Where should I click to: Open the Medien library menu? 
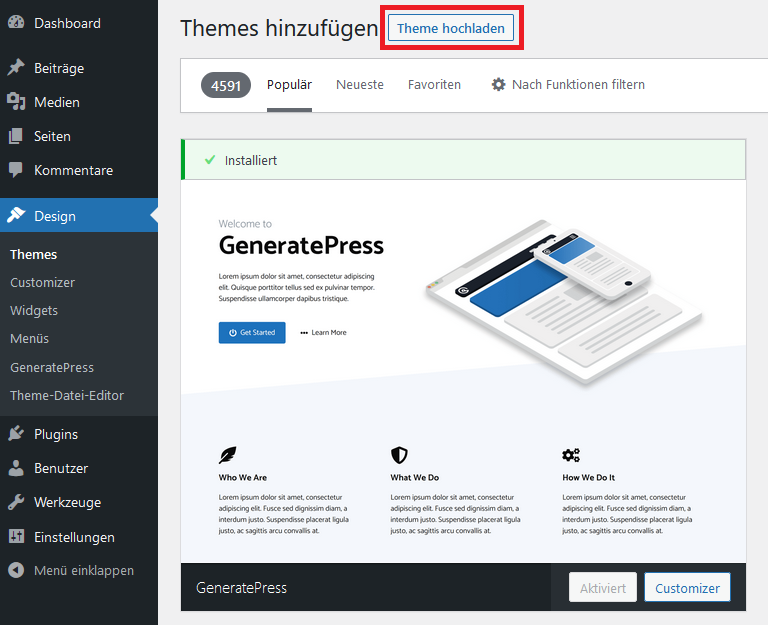tap(79, 102)
